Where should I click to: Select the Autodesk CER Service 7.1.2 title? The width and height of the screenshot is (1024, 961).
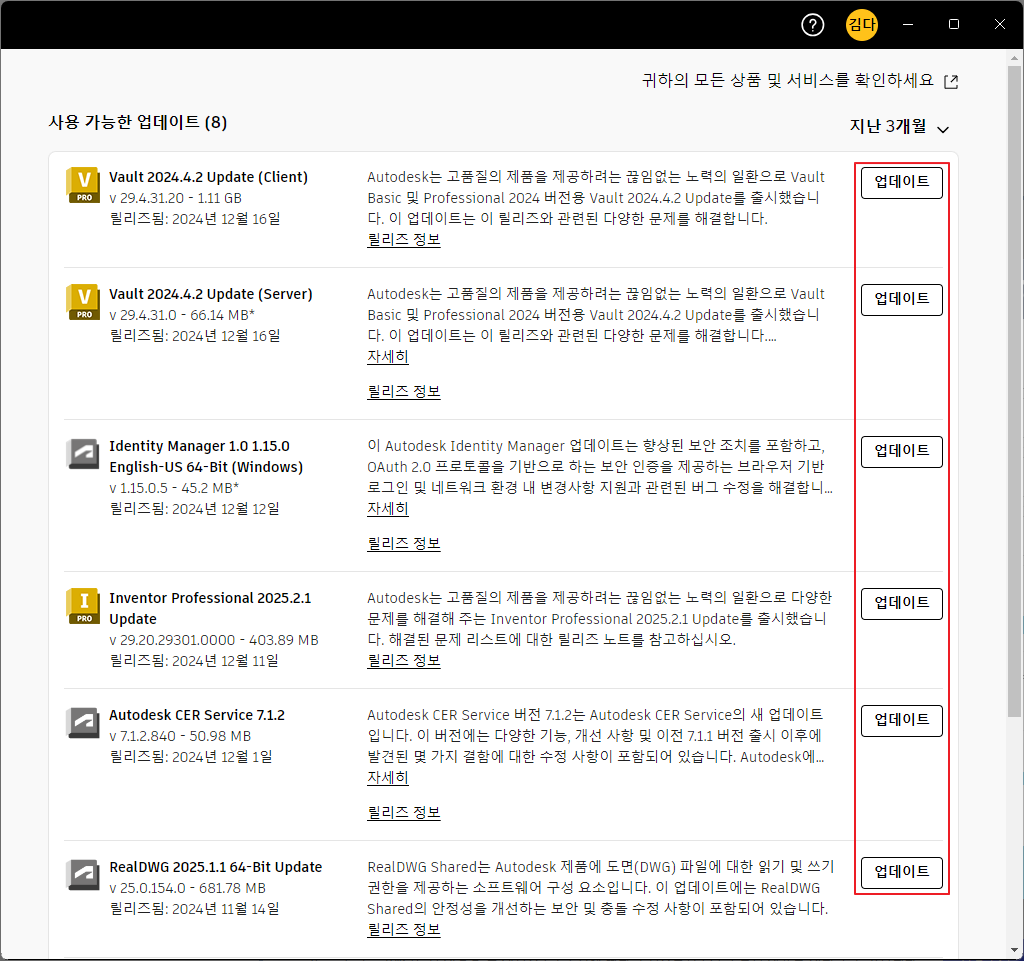[x=197, y=715]
